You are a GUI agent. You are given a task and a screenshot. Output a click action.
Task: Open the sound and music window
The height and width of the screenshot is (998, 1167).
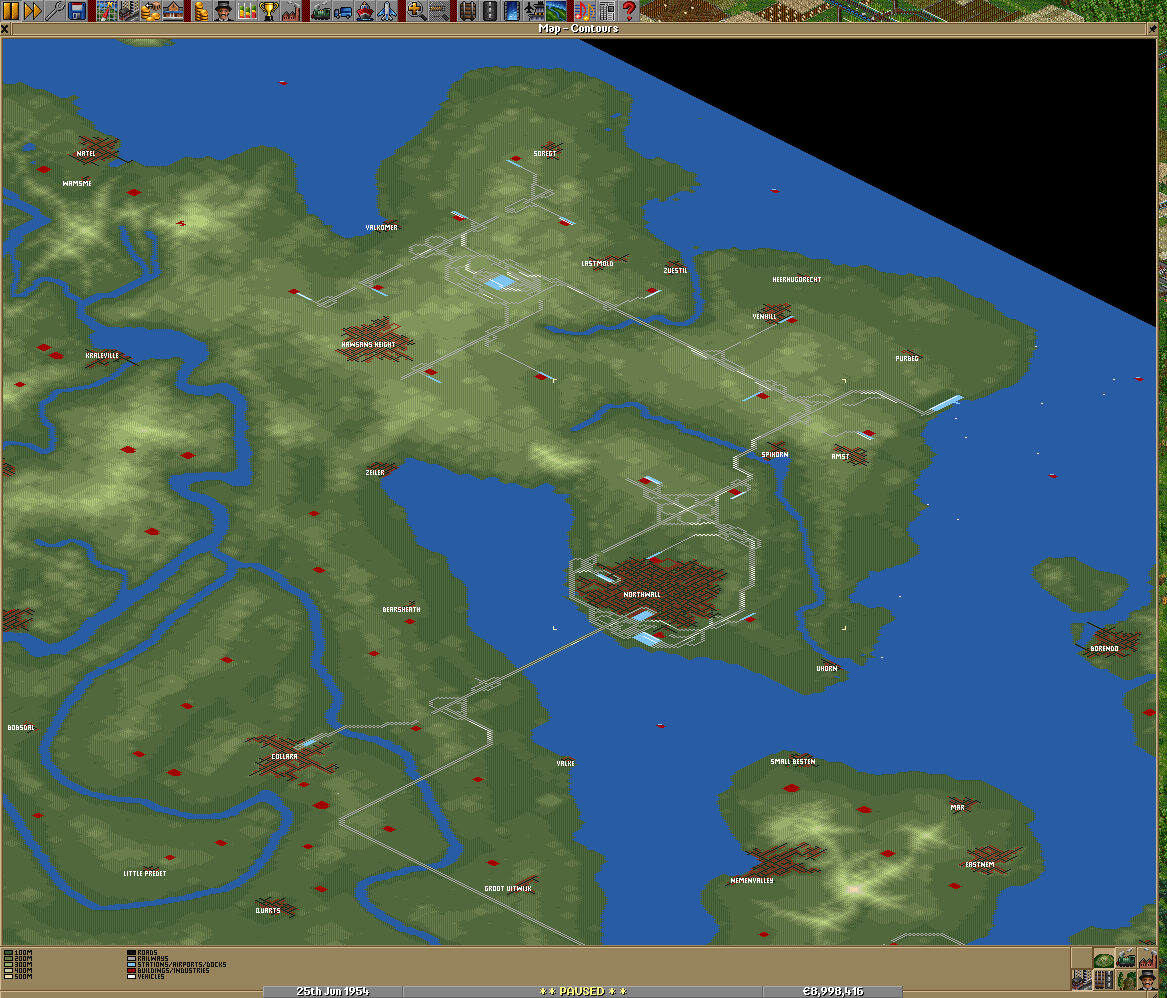pyautogui.click(x=585, y=10)
